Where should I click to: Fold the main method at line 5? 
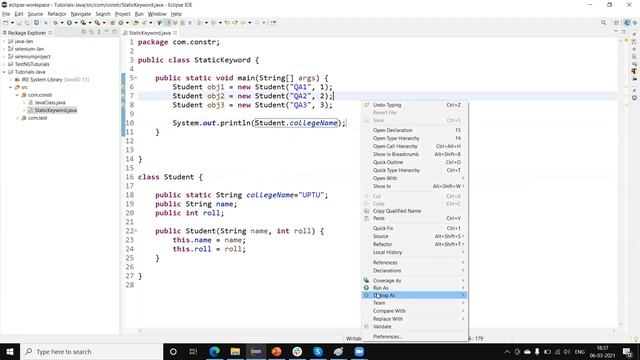click(136, 78)
